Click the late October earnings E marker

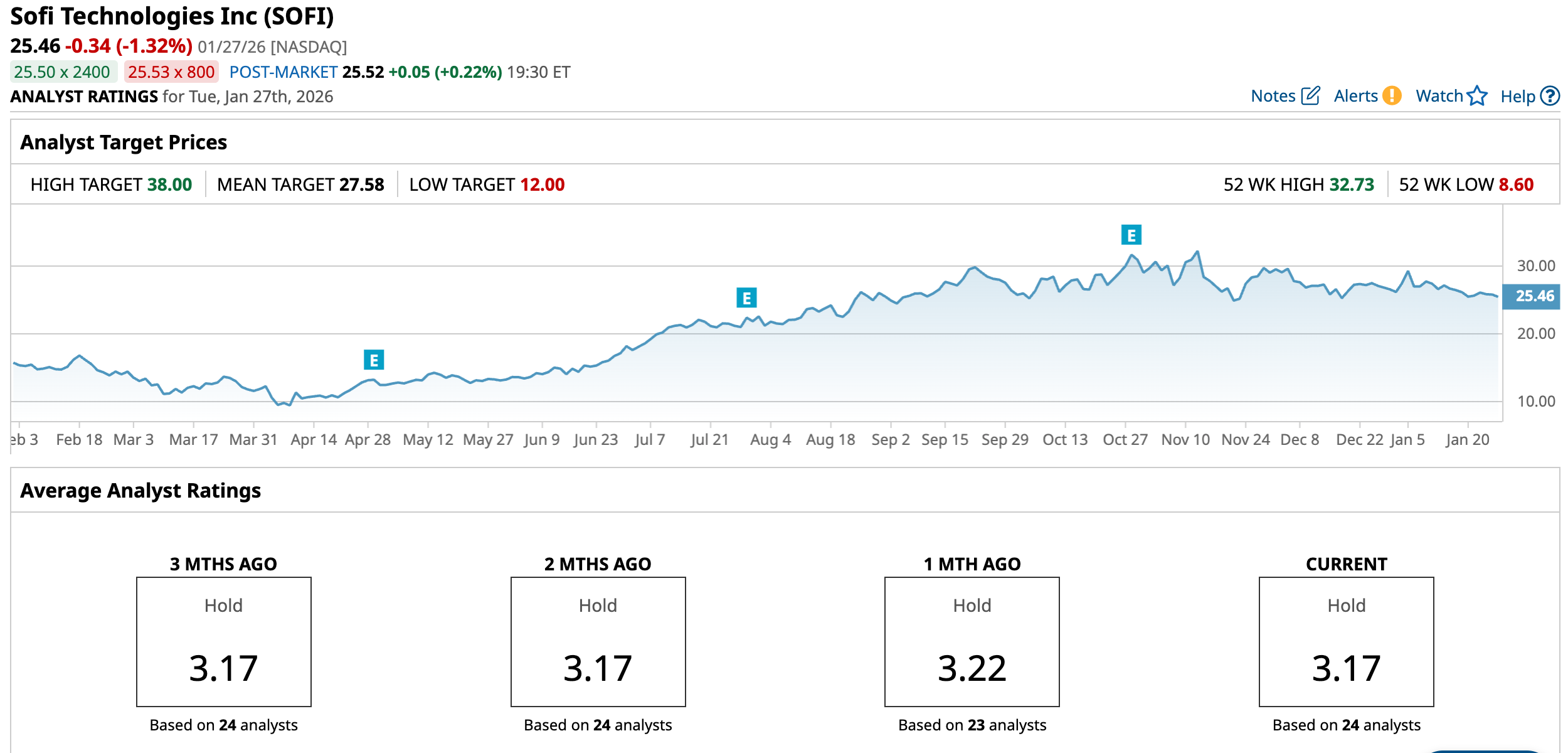(x=1131, y=235)
